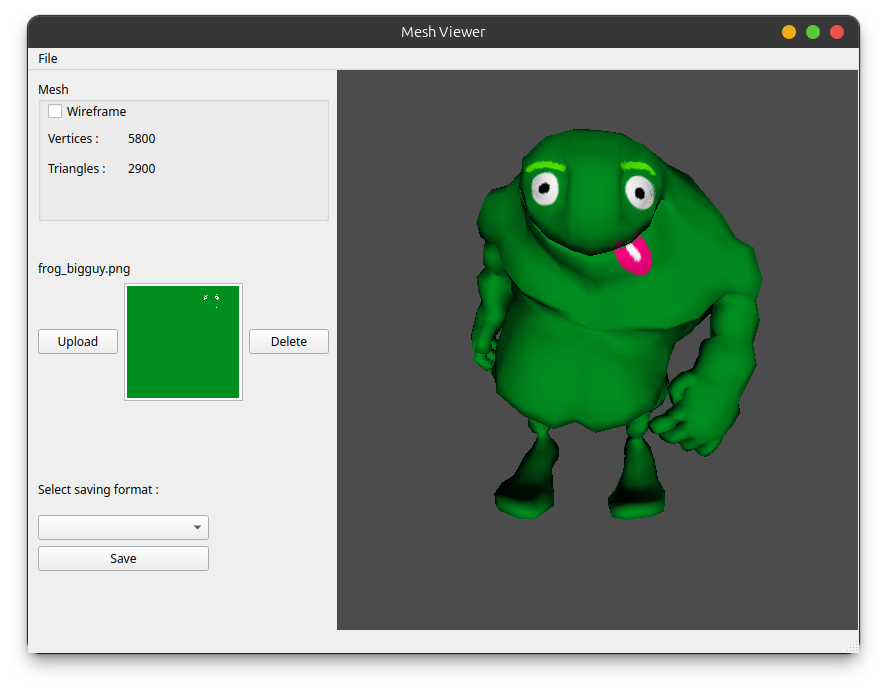
Task: Click the Wireframe label text
Action: pos(96,112)
